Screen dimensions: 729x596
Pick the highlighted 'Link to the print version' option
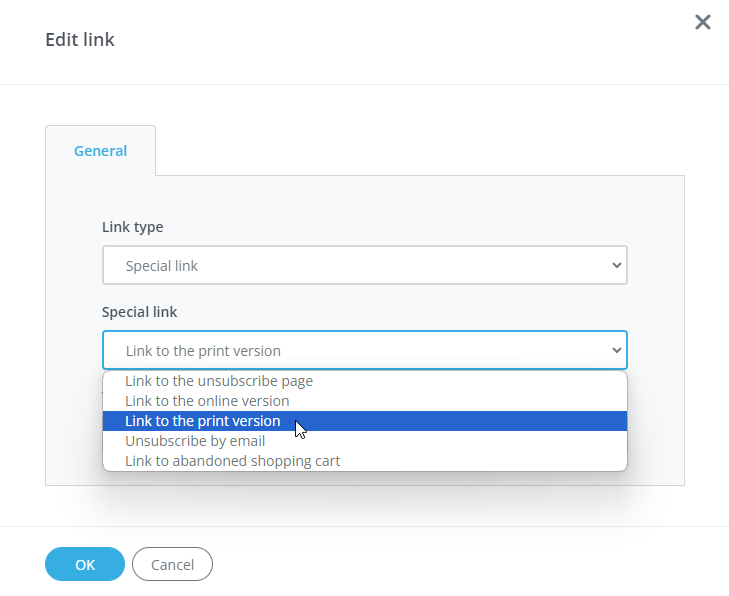(203, 421)
